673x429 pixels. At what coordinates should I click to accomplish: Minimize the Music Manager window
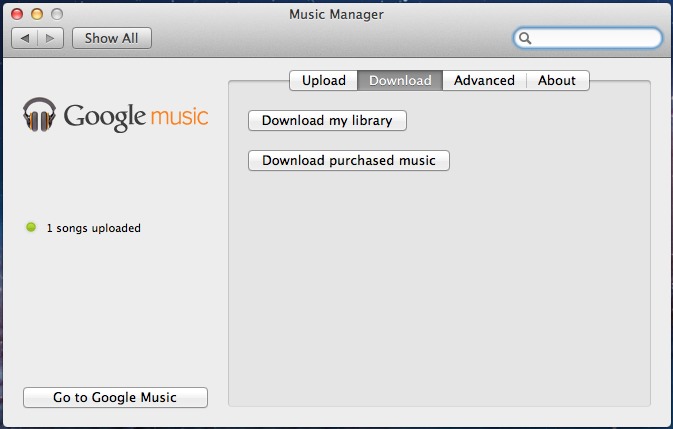[x=37, y=14]
